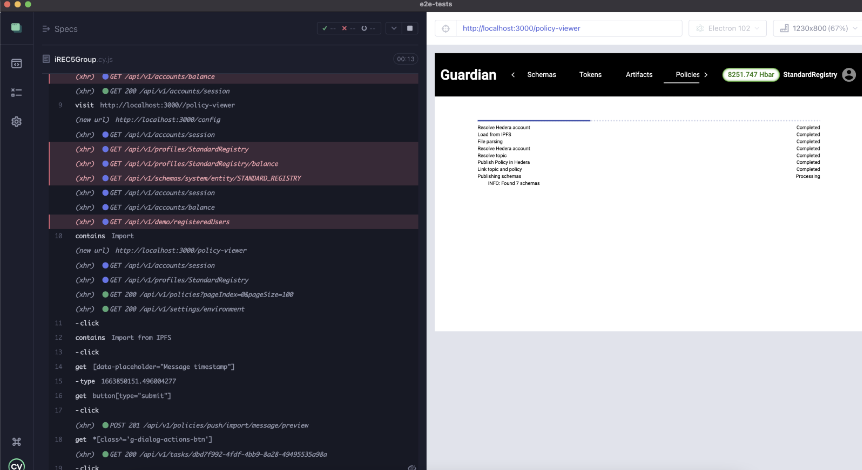Click the selector playground crosshair icon
Image resolution: width=862 pixels, height=470 pixels.
pos(445,28)
